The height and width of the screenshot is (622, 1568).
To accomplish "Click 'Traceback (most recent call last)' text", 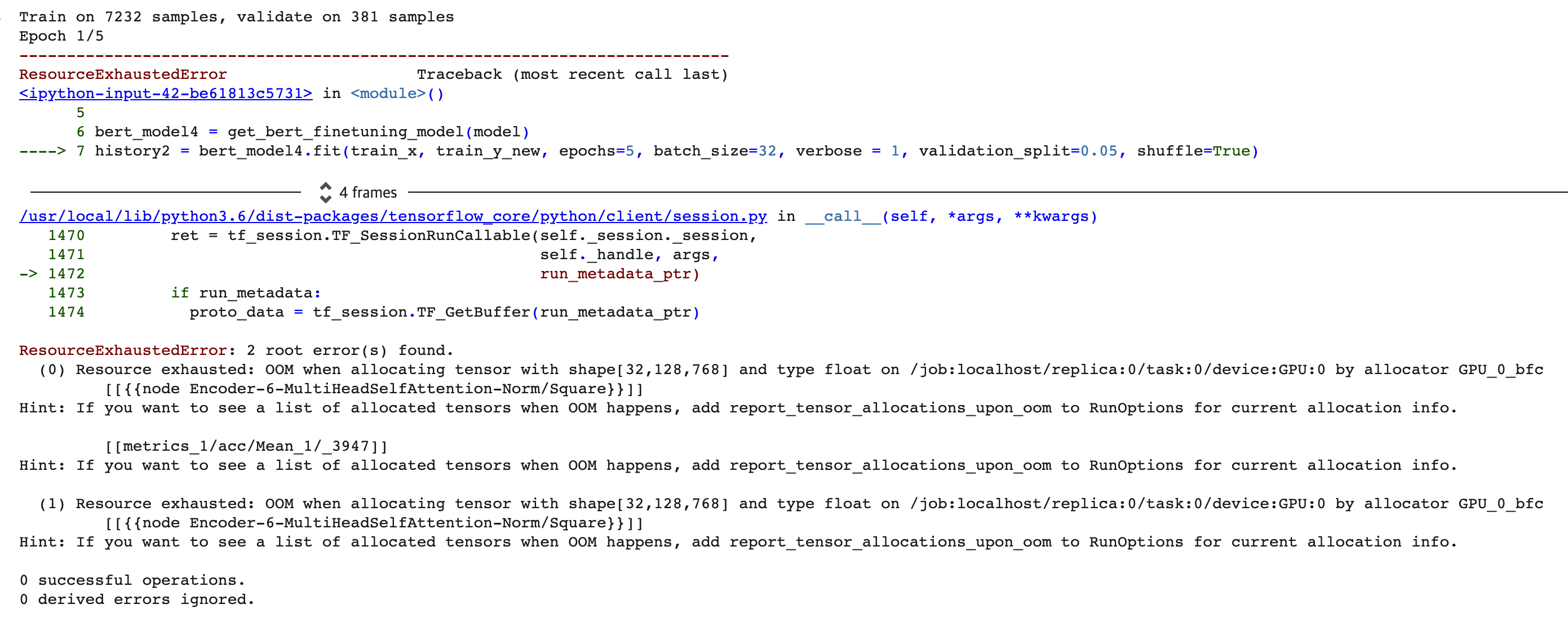I will point(572,74).
